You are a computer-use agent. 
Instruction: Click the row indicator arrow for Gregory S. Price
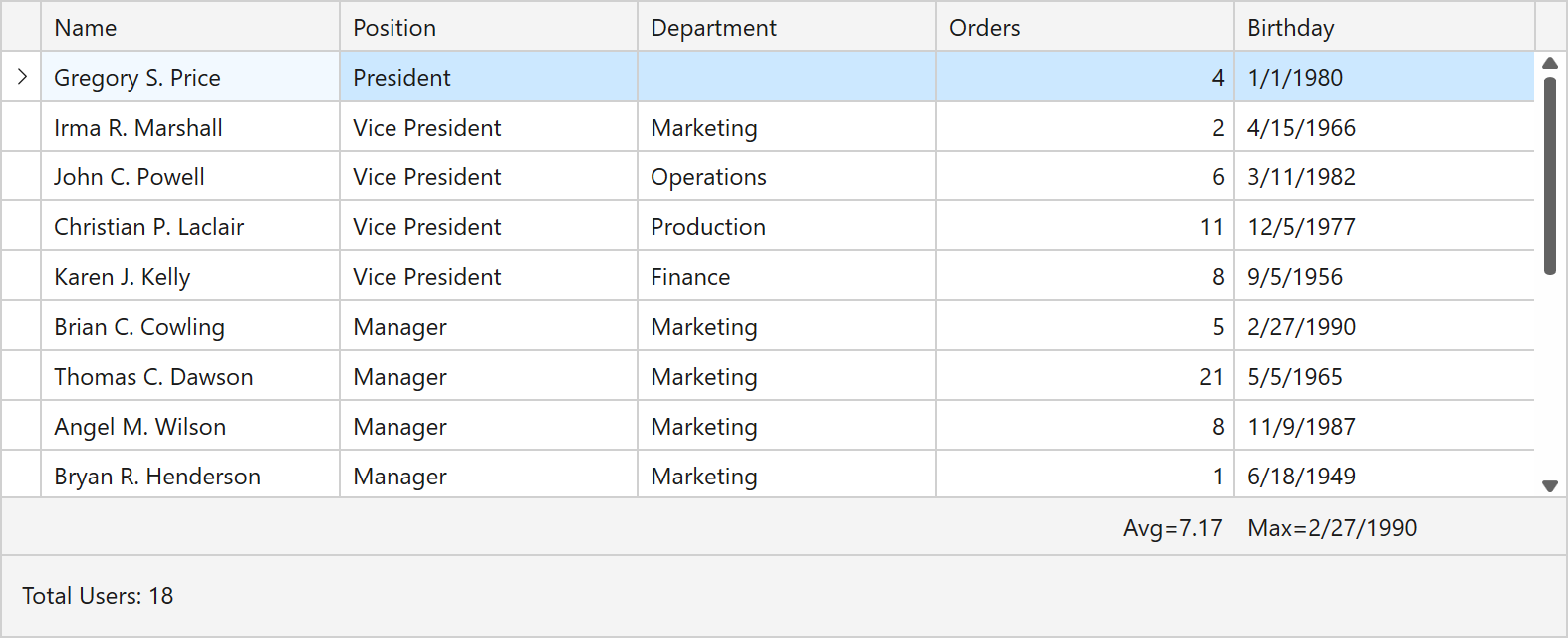22,77
